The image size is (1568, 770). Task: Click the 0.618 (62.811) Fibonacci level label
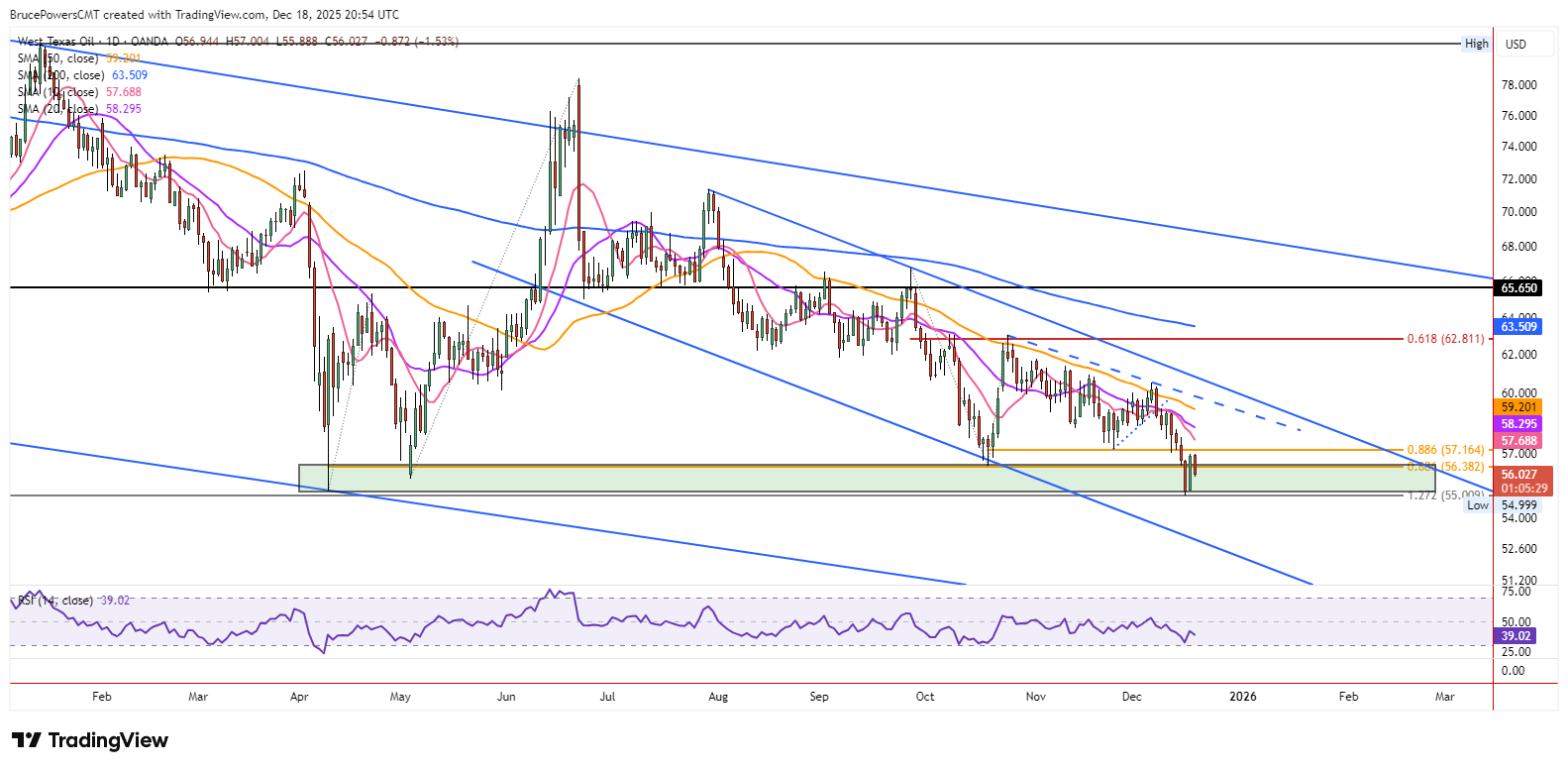[1445, 339]
